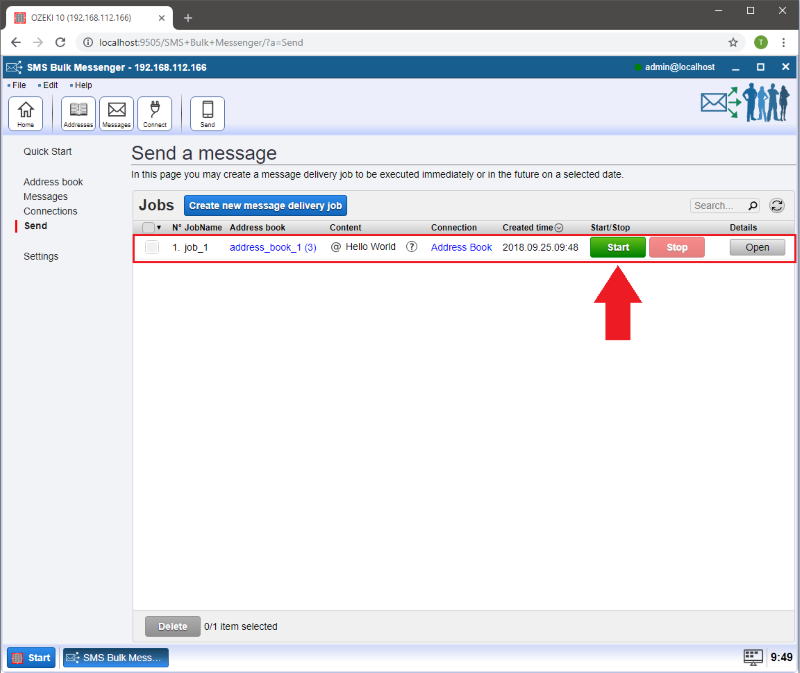This screenshot has width=800, height=673.
Task: Click the Send phone icon
Action: [207, 113]
